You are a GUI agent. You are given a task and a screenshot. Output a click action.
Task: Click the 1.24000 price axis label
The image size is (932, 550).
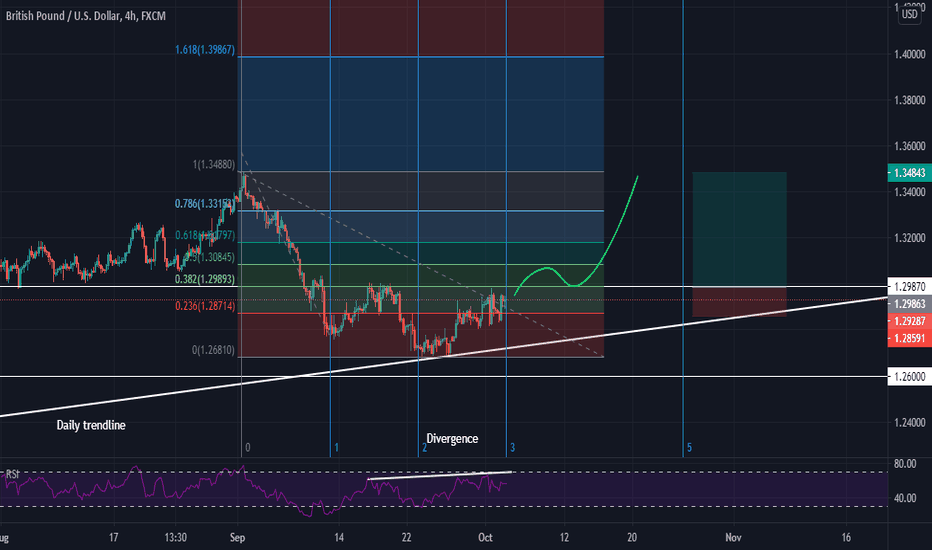click(x=909, y=422)
